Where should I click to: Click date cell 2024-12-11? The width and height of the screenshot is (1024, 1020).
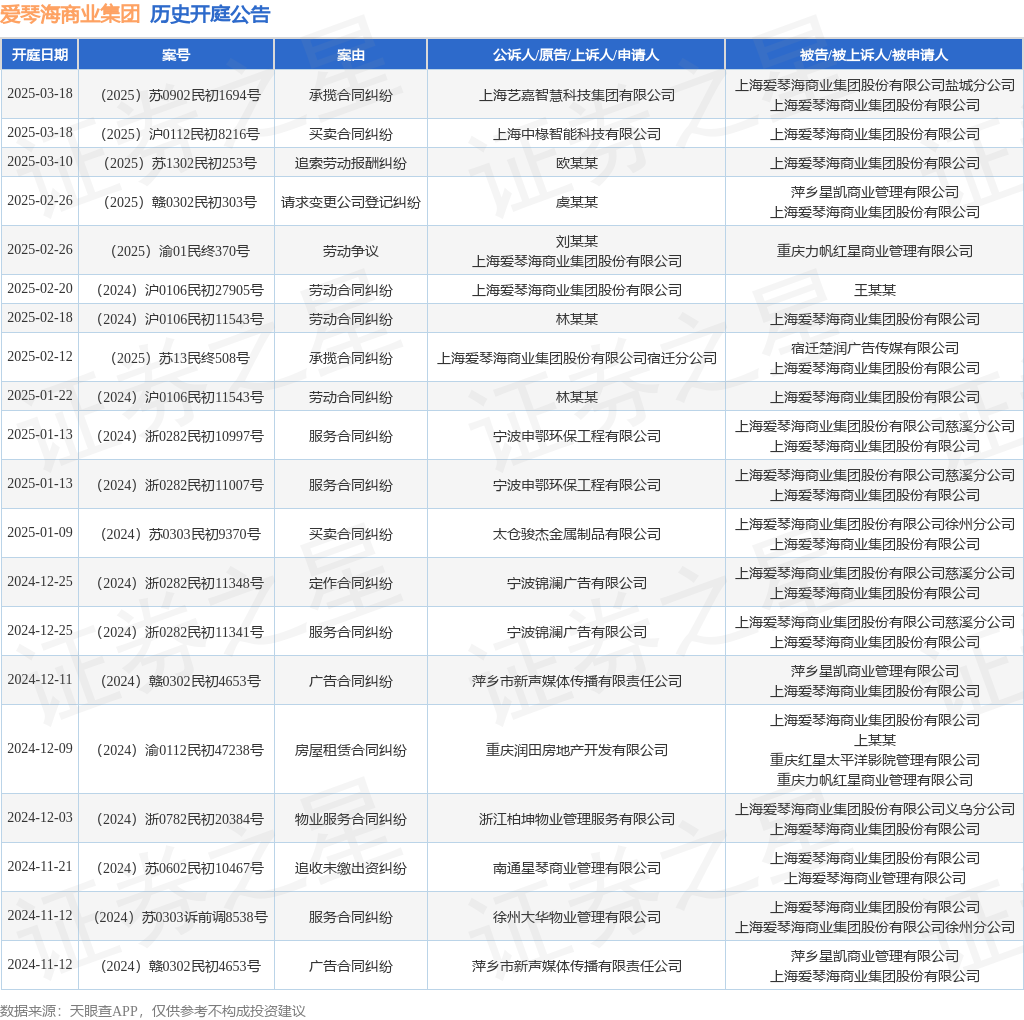click(40, 680)
